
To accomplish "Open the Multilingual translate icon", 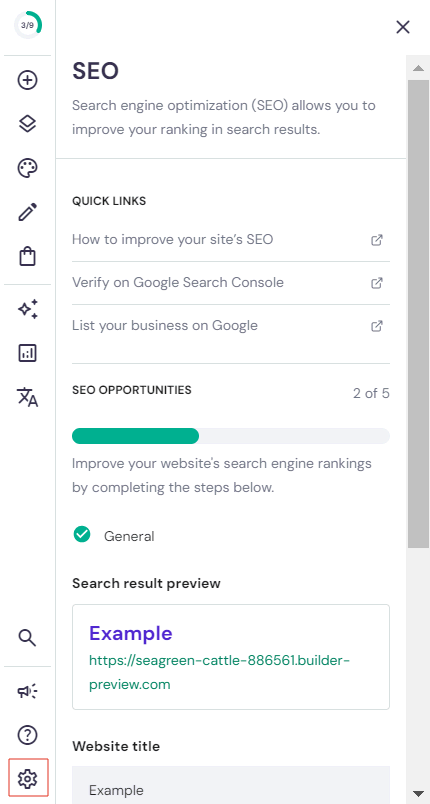I will (x=28, y=397).
